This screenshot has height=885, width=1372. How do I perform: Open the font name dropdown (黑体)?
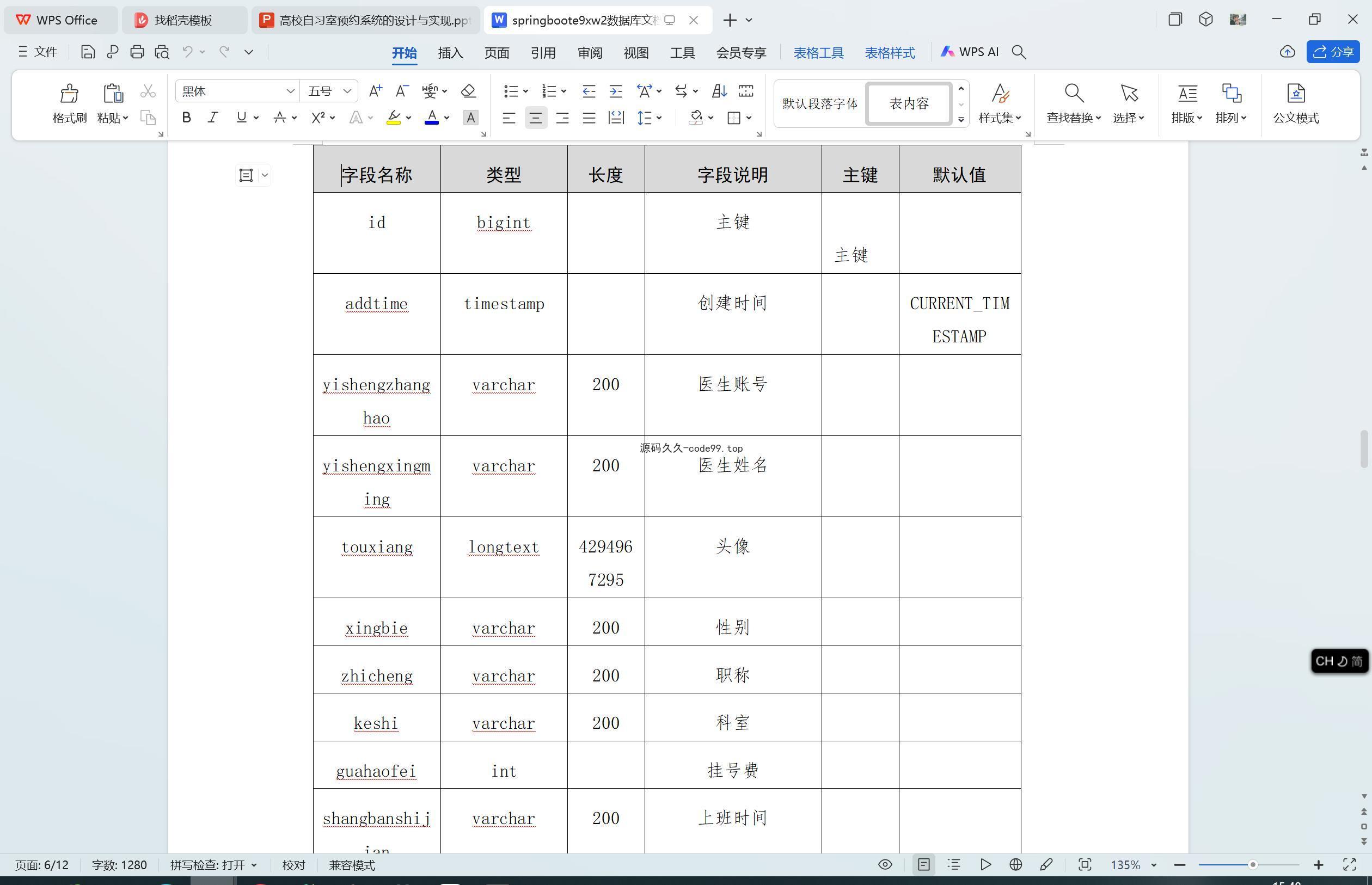290,91
